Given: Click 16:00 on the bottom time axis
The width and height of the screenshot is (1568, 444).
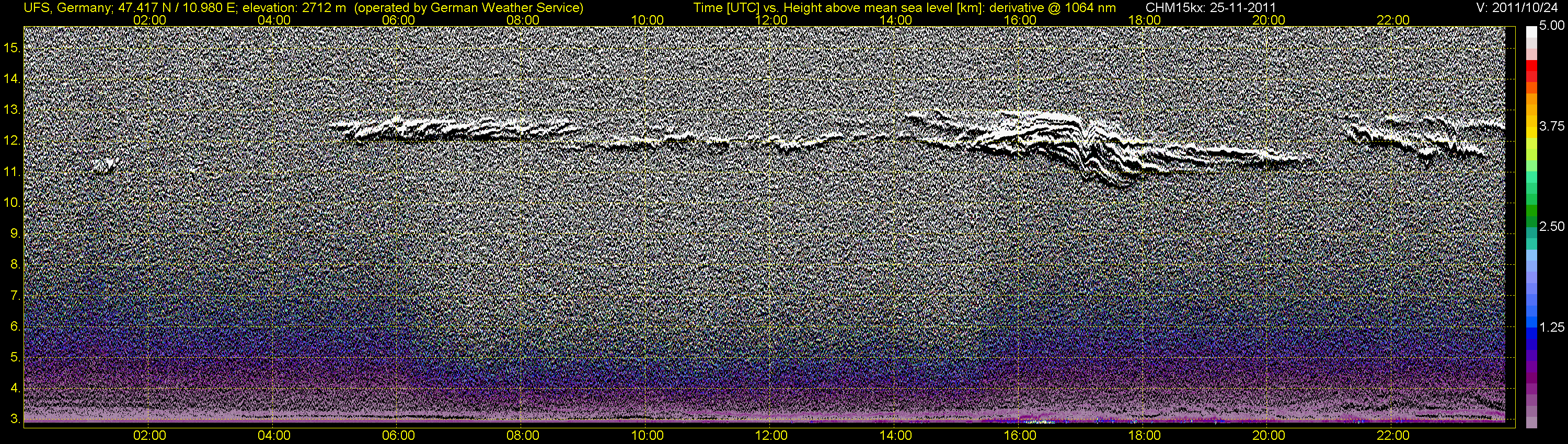Looking at the screenshot, I should click(x=1020, y=436).
